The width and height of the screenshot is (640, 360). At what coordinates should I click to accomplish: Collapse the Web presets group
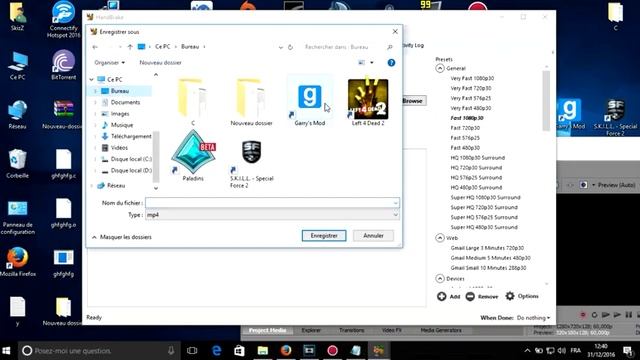440,238
